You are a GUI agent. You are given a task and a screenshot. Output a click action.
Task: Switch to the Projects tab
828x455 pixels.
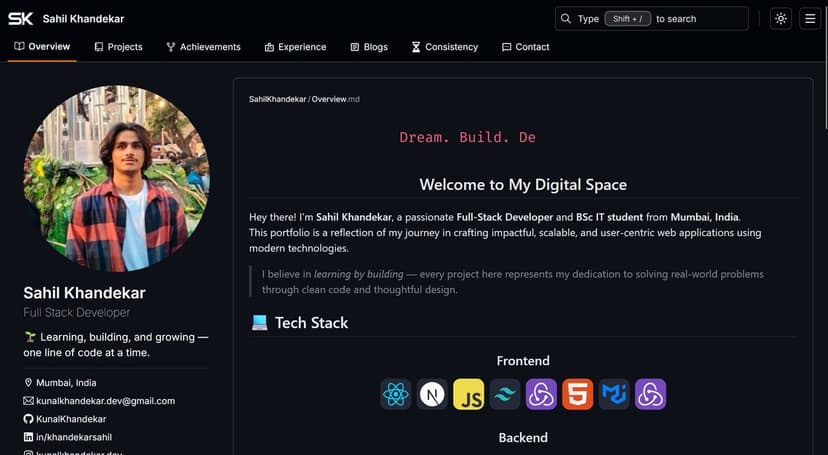tap(118, 47)
